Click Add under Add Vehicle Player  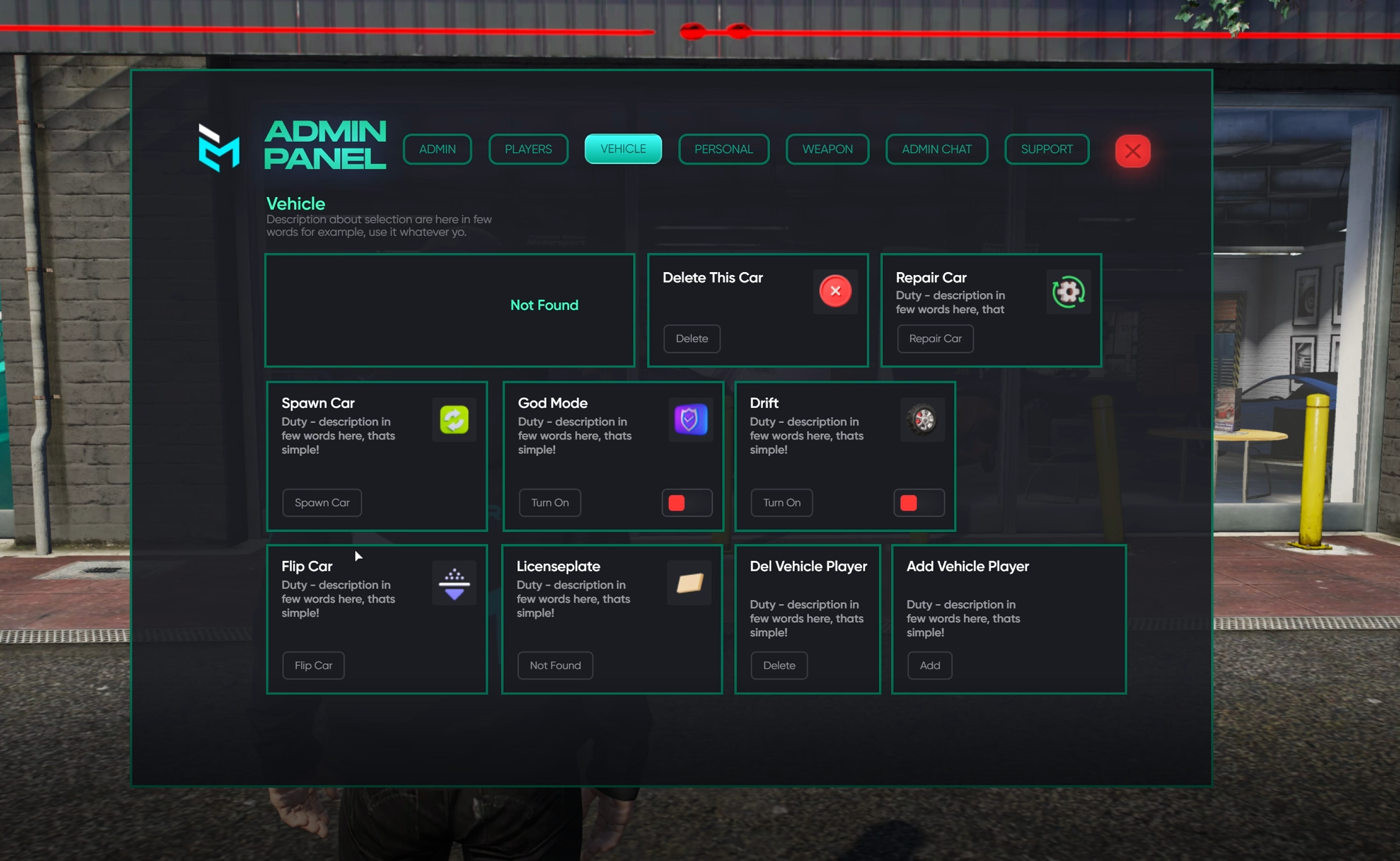(x=929, y=666)
